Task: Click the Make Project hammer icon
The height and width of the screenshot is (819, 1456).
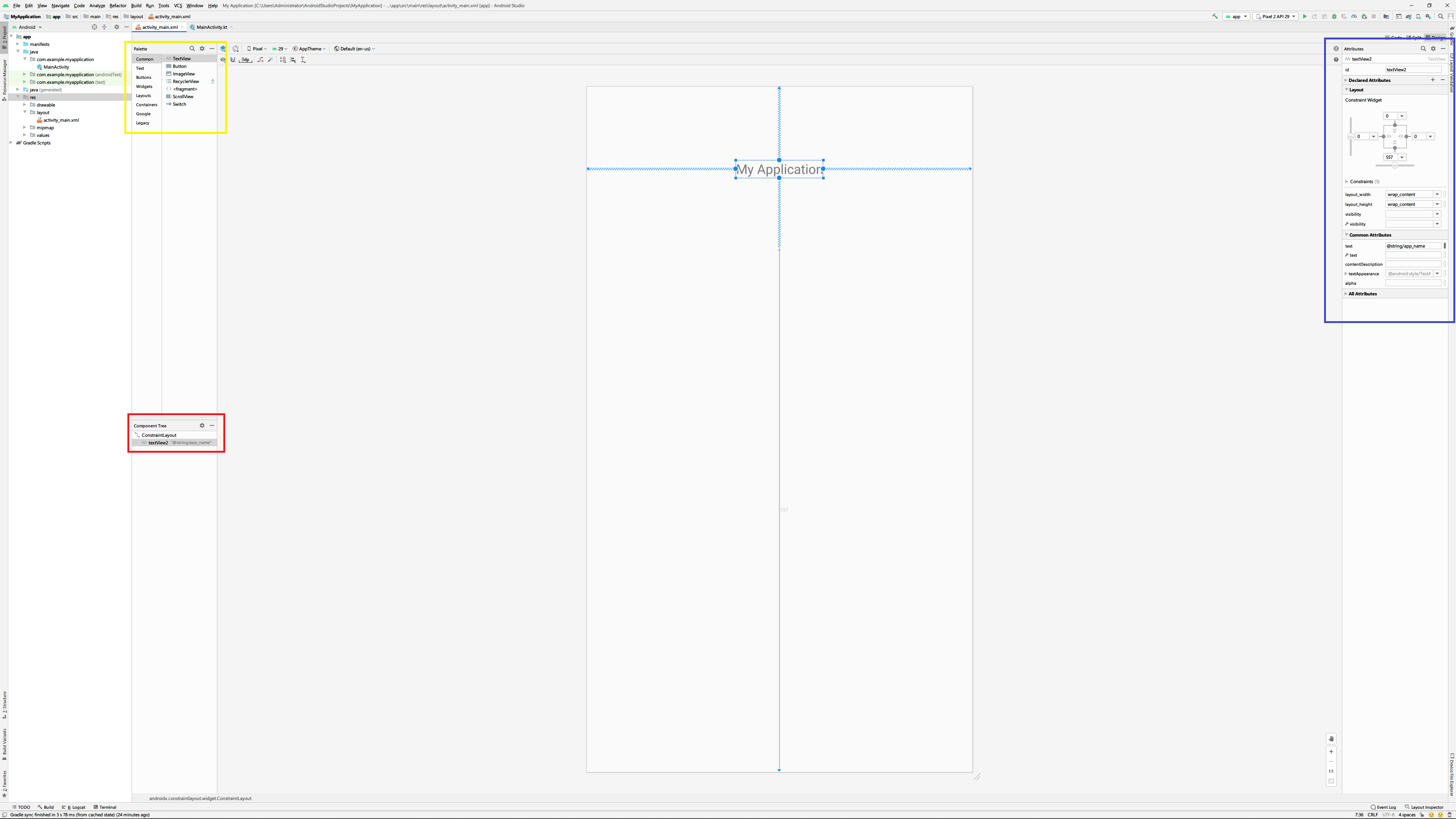Action: tap(1214, 16)
